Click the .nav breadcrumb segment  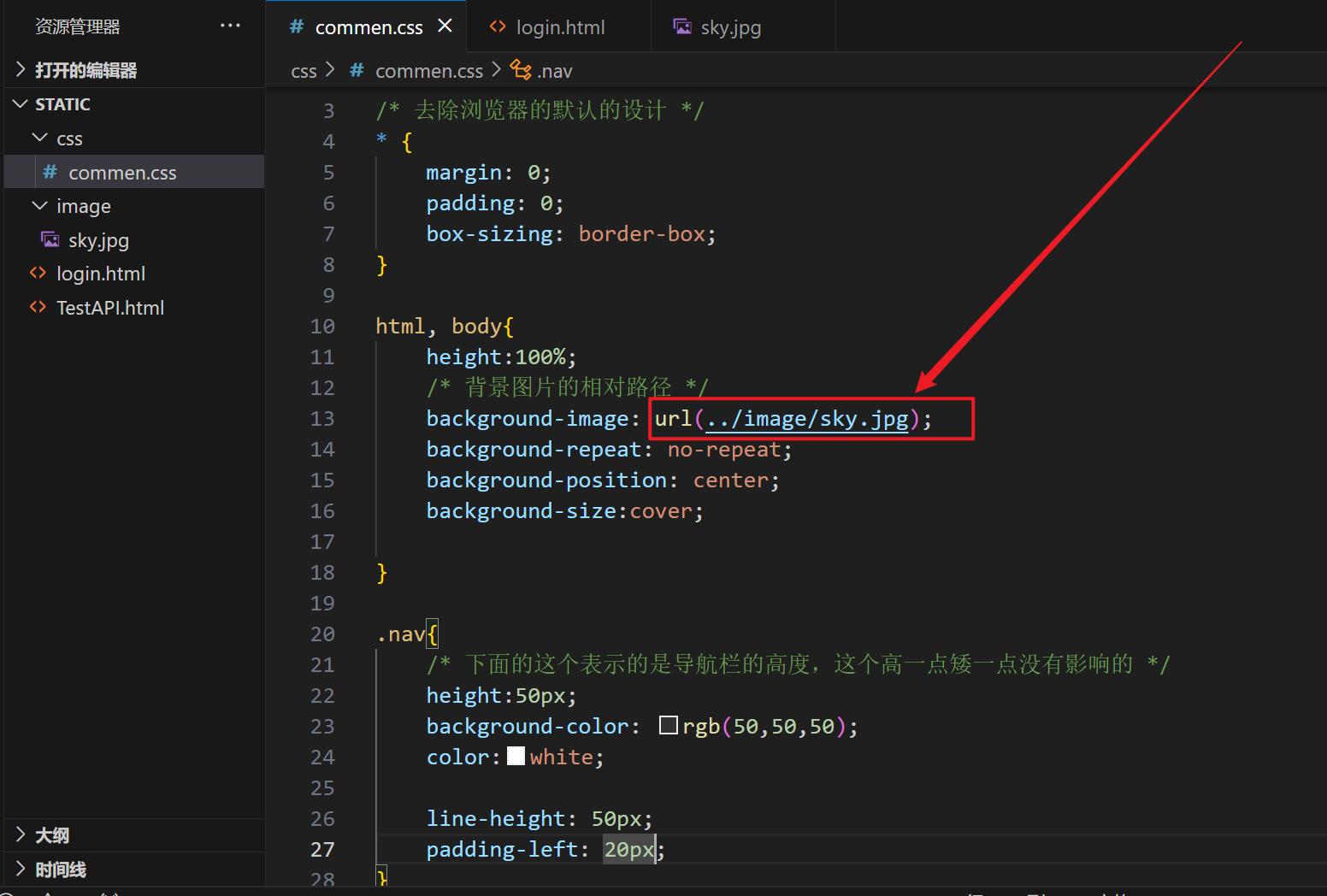(x=555, y=71)
